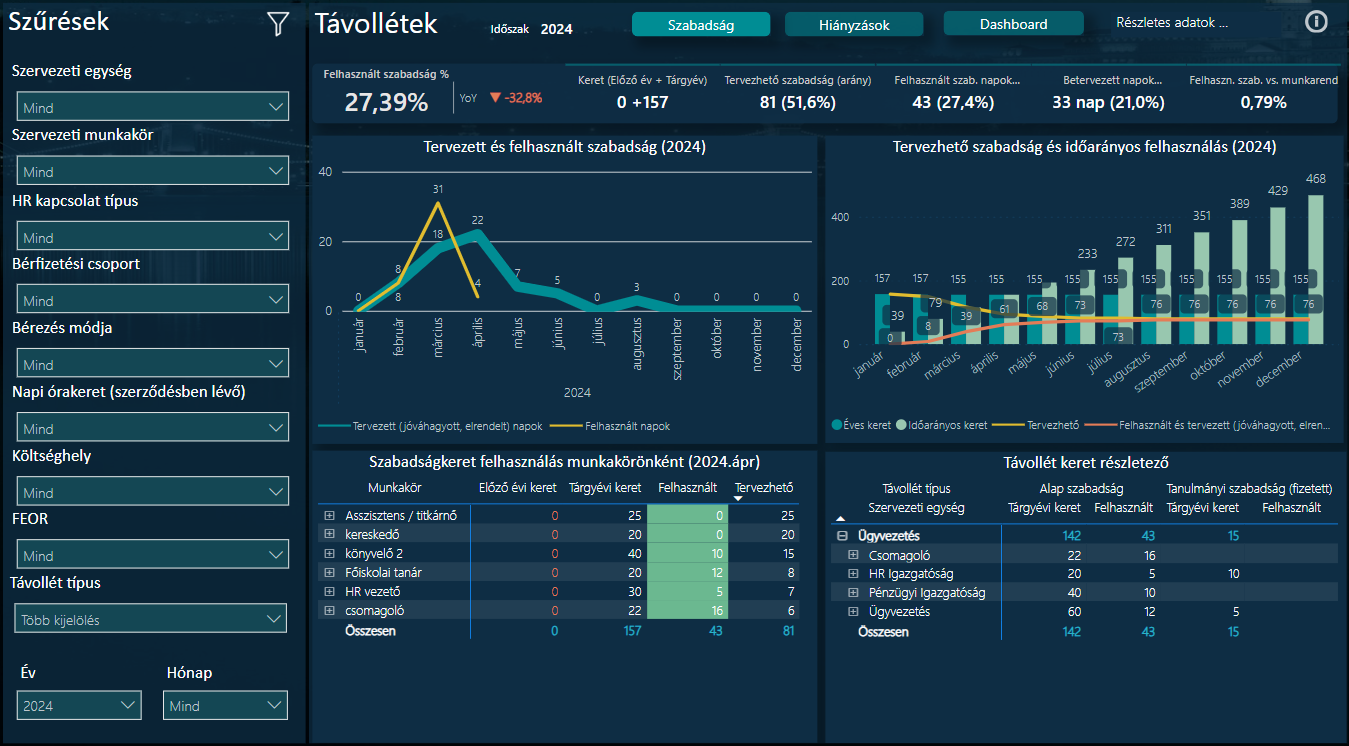Expand the Pénzügyi Igazgatóság row
Viewport: 1349px width, 746px height.
pos(853,593)
